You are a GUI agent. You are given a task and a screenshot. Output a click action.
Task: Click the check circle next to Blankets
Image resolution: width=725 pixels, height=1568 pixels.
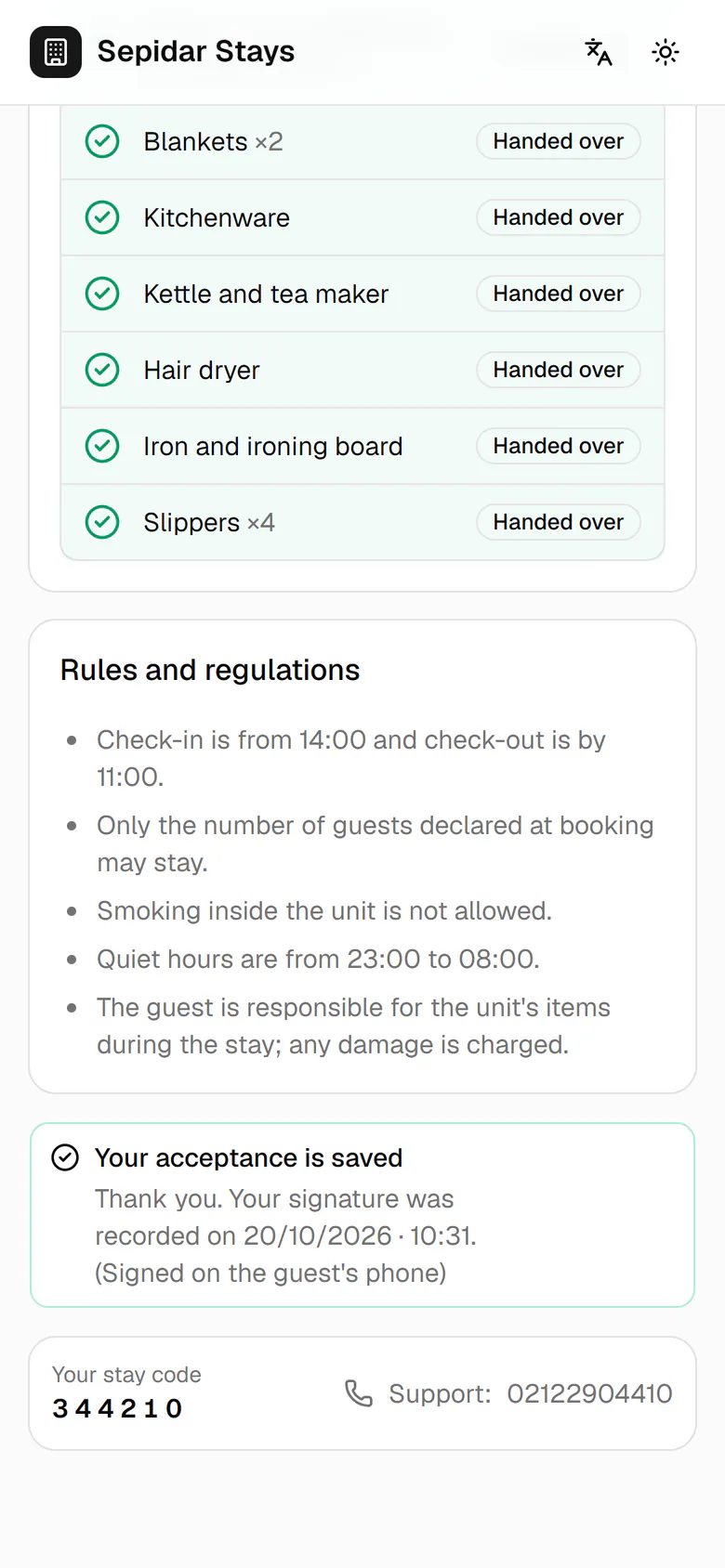[102, 141]
